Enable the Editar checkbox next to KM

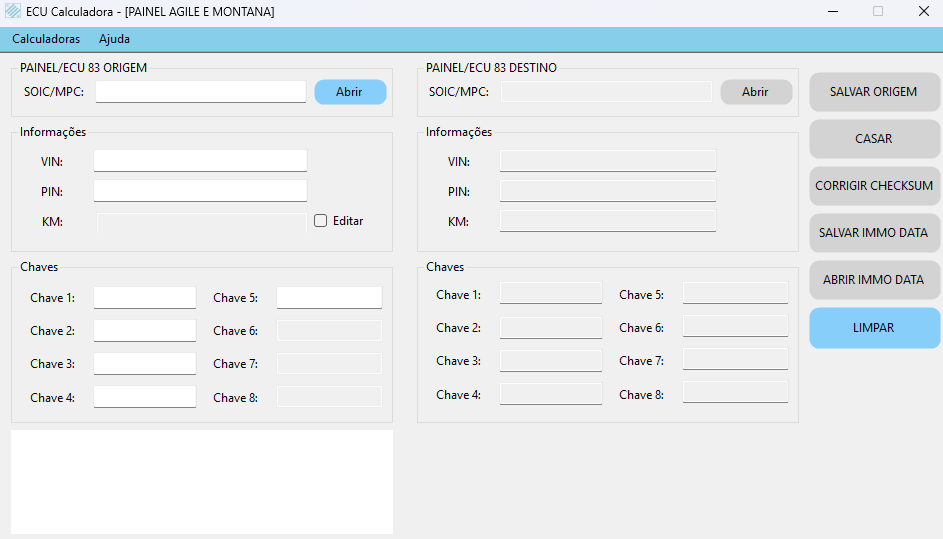pos(321,221)
